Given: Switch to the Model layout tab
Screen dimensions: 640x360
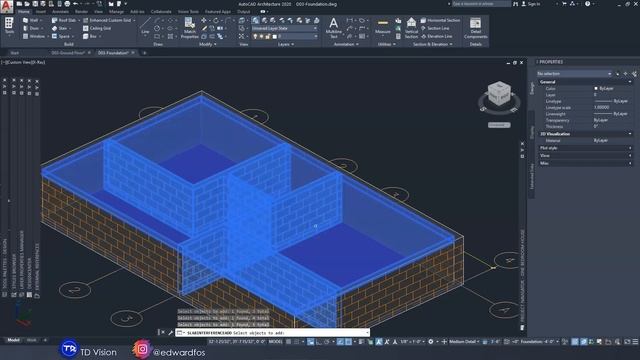Looking at the screenshot, I should (x=13, y=340).
